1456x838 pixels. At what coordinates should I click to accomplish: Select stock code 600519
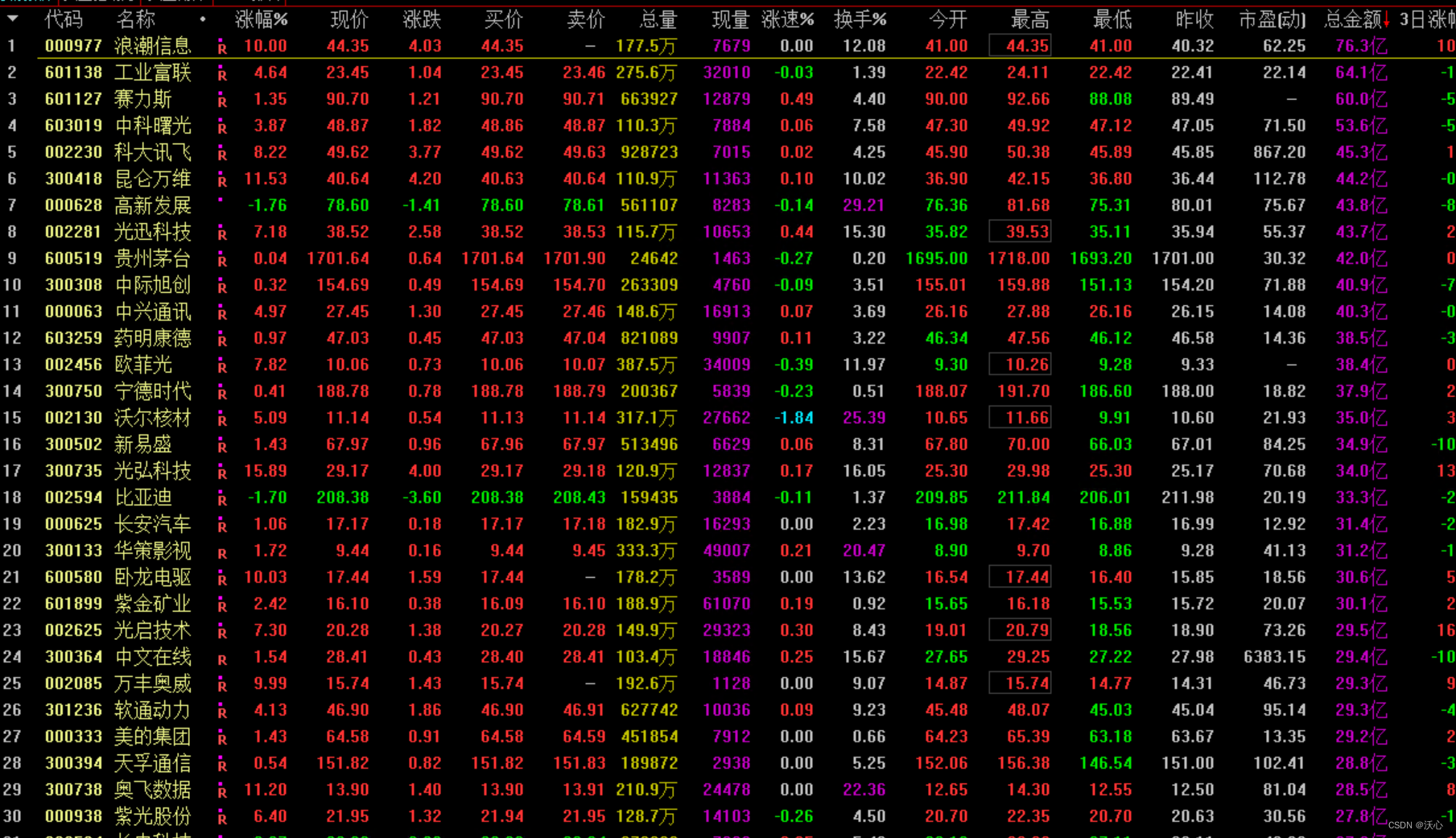pos(73,258)
